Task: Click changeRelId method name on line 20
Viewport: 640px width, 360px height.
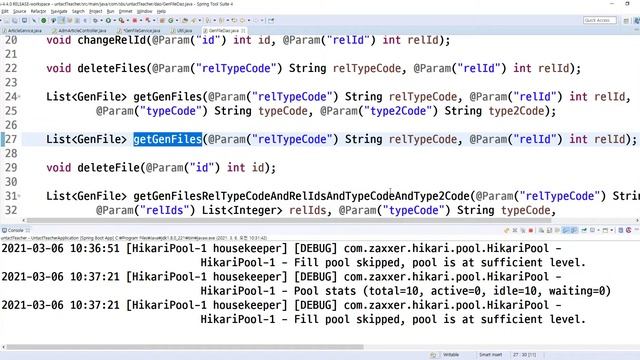Action: [112, 40]
